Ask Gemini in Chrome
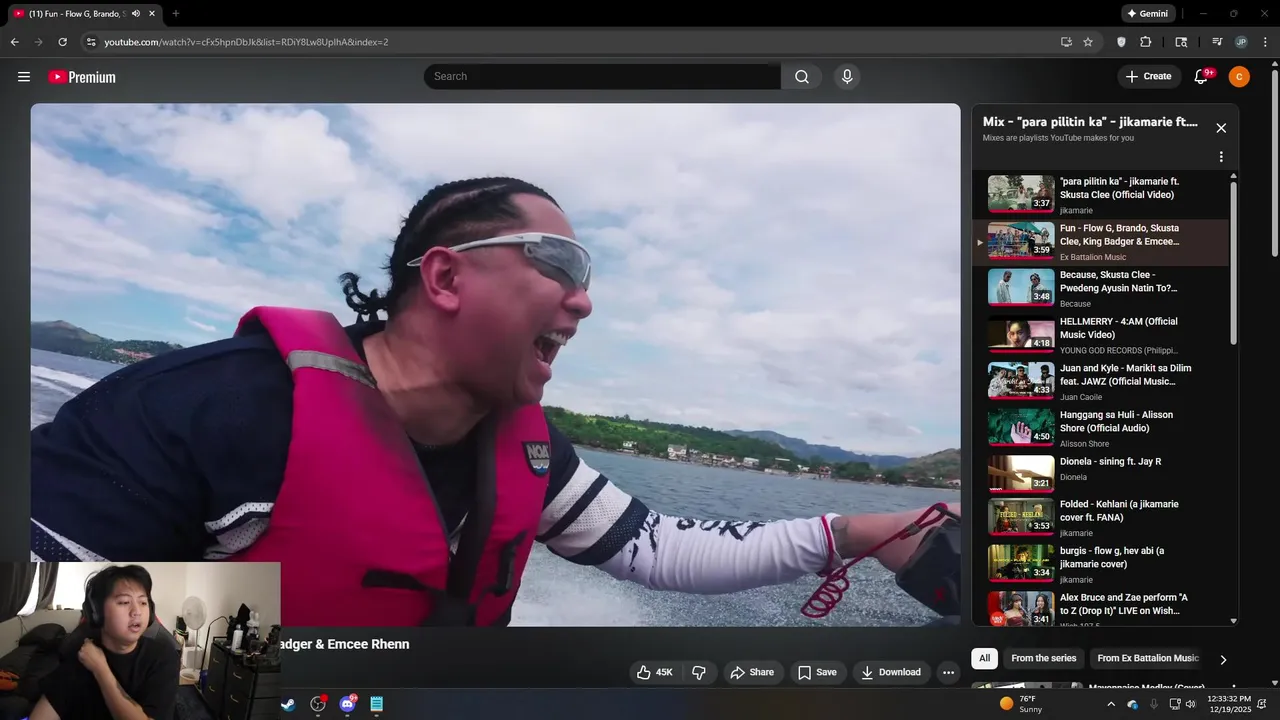Image resolution: width=1280 pixels, height=720 pixels. click(x=1147, y=14)
